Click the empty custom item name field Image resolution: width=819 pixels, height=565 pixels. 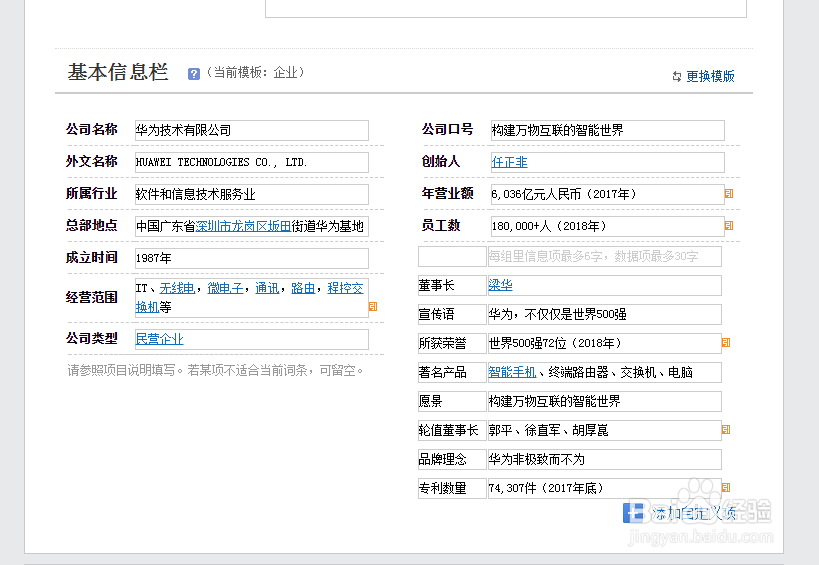point(452,256)
